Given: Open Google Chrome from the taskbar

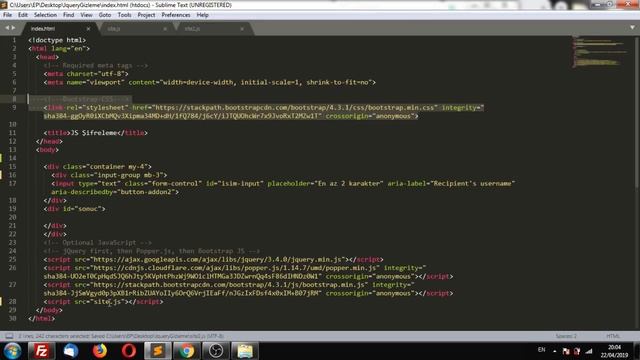Looking at the screenshot, I should click(x=187, y=351).
